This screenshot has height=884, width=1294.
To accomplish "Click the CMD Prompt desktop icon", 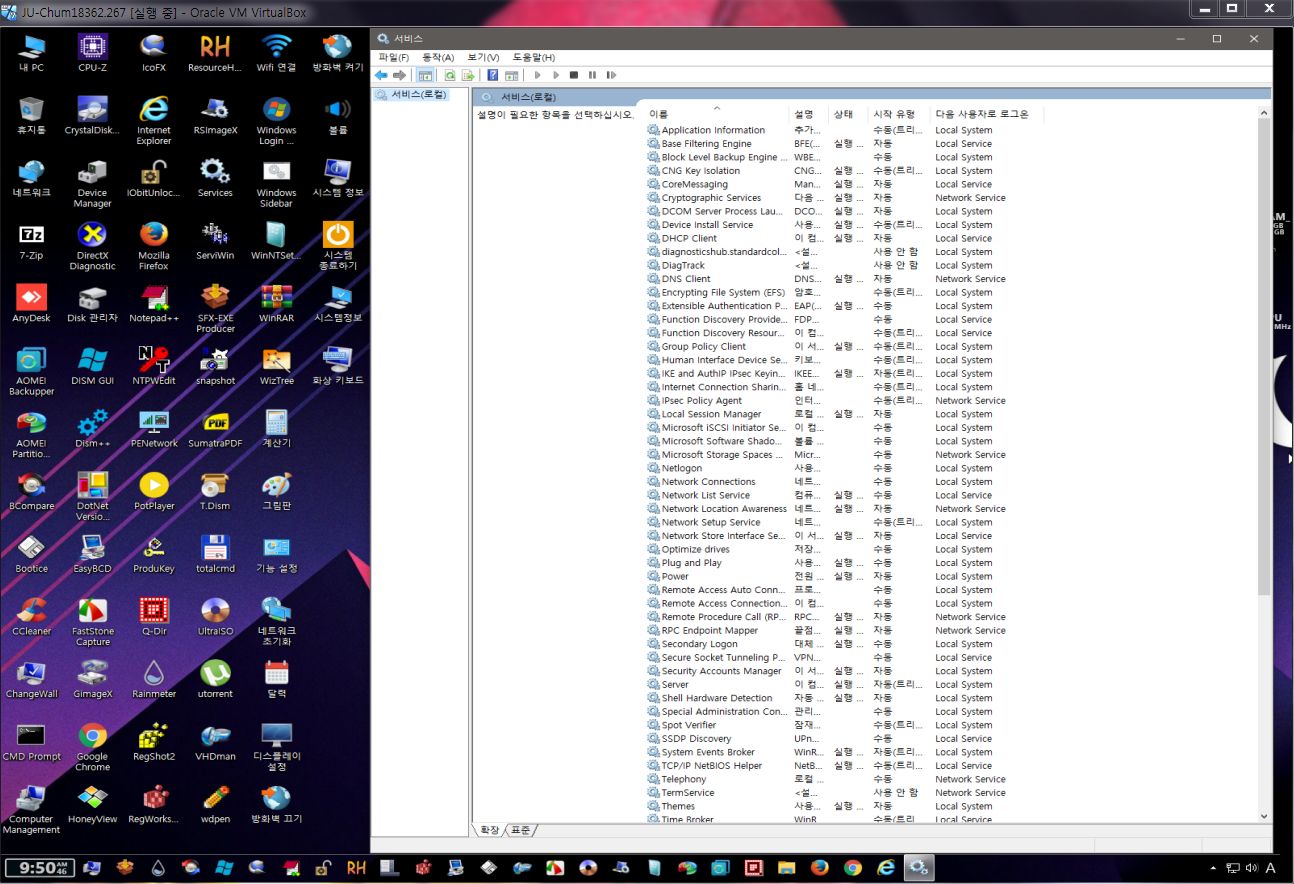I will [31, 742].
